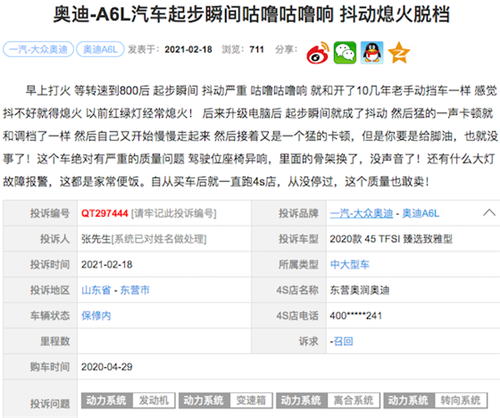Select the 东营市 city link

click(135, 290)
